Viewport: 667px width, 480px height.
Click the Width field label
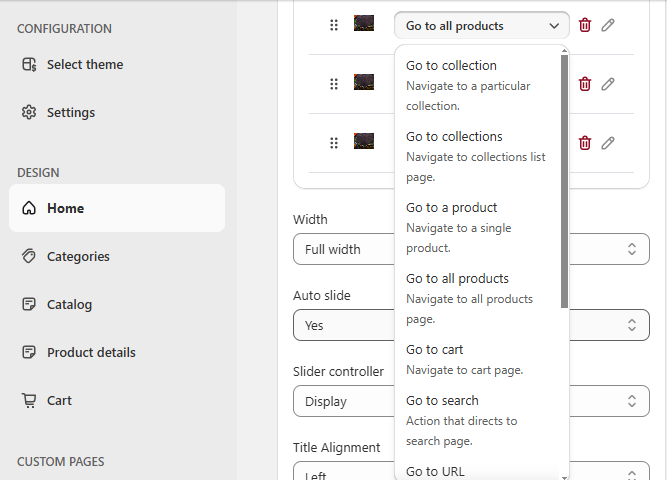click(310, 220)
